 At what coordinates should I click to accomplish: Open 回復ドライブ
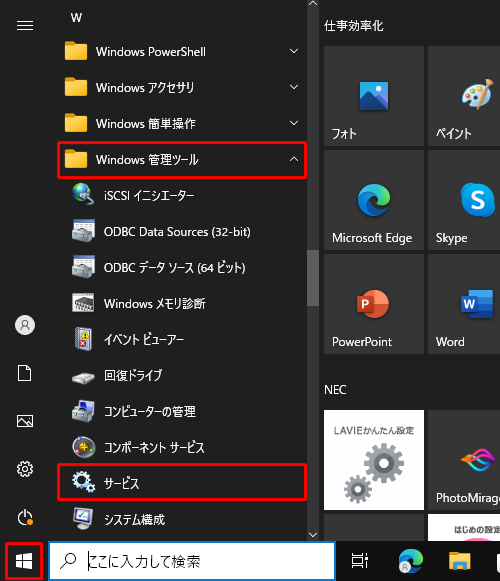pos(182,375)
